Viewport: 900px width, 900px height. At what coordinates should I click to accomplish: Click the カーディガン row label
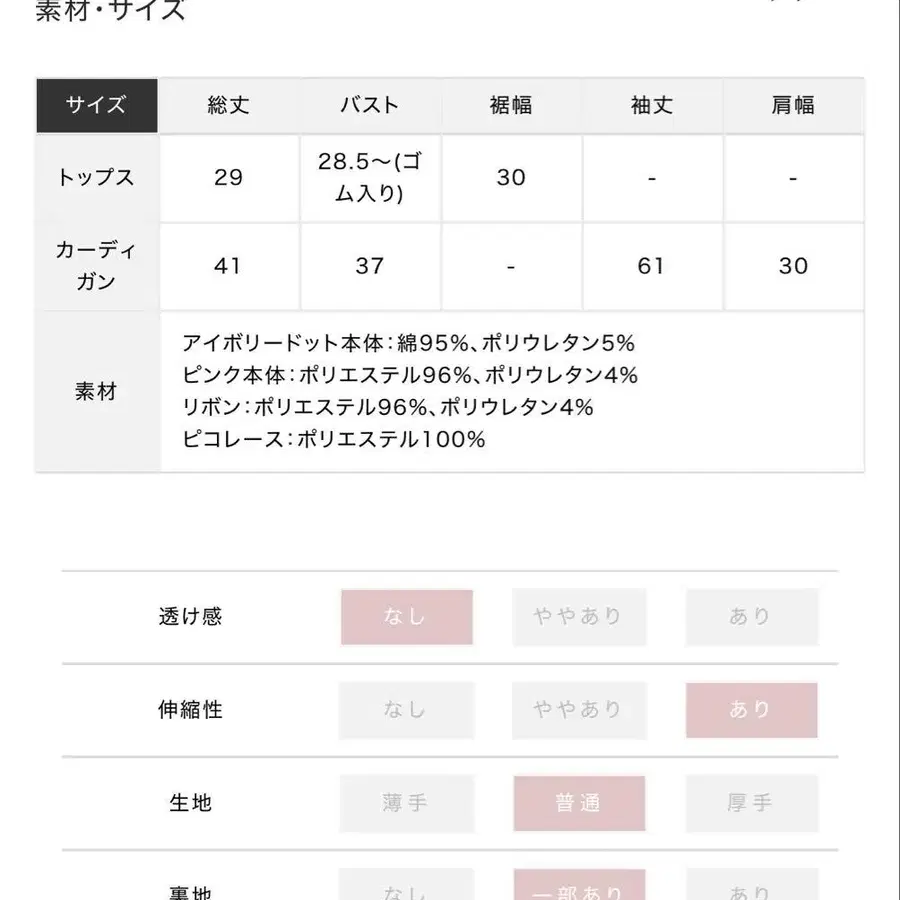pyautogui.click(x=97, y=266)
